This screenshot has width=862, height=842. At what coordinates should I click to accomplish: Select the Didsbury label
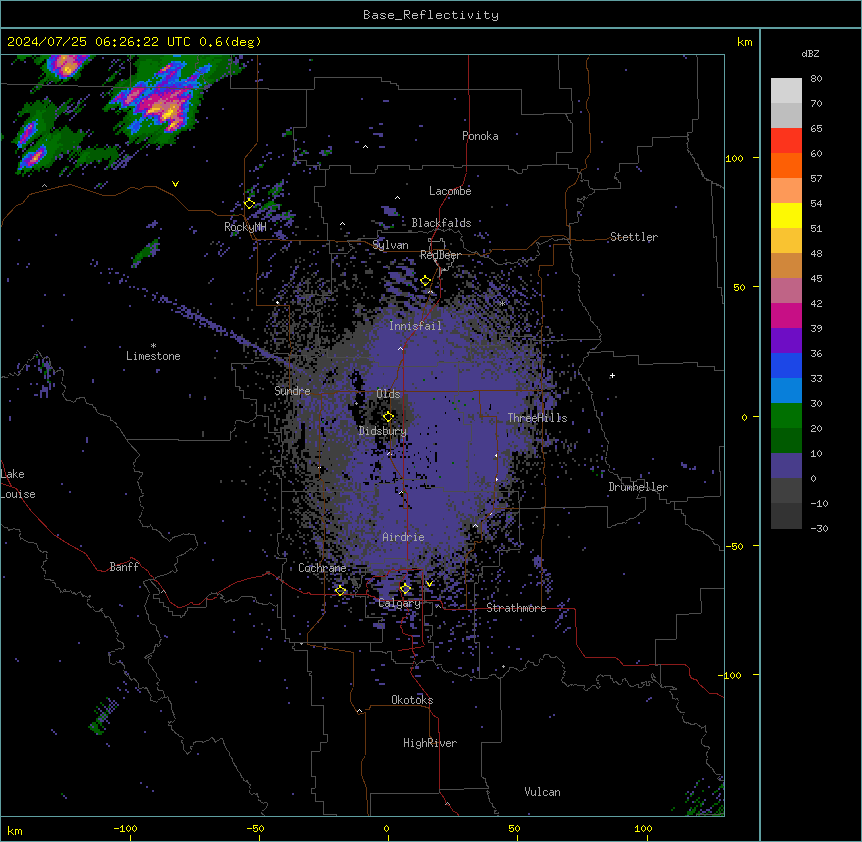click(x=382, y=431)
